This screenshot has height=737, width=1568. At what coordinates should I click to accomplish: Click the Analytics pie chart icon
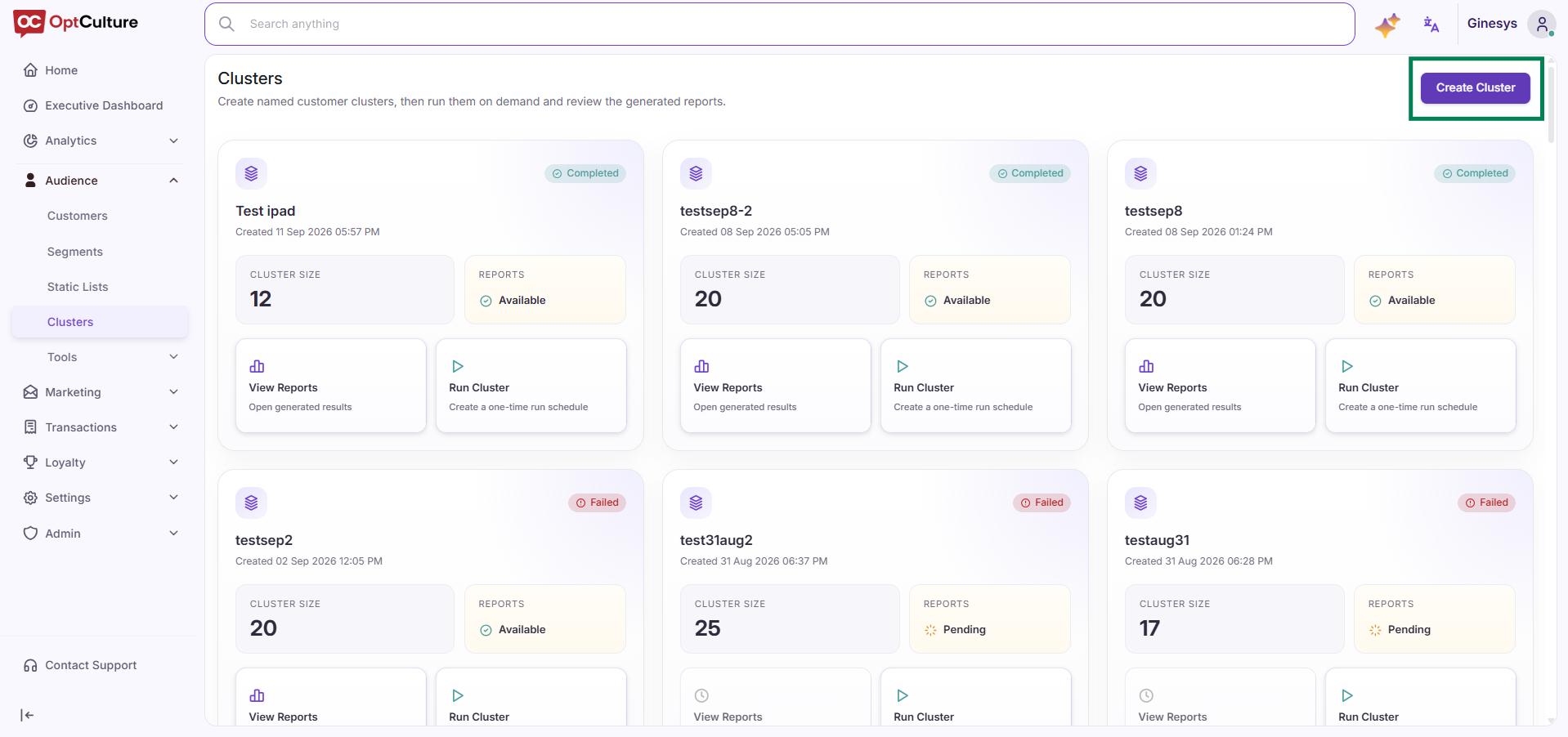tap(30, 141)
